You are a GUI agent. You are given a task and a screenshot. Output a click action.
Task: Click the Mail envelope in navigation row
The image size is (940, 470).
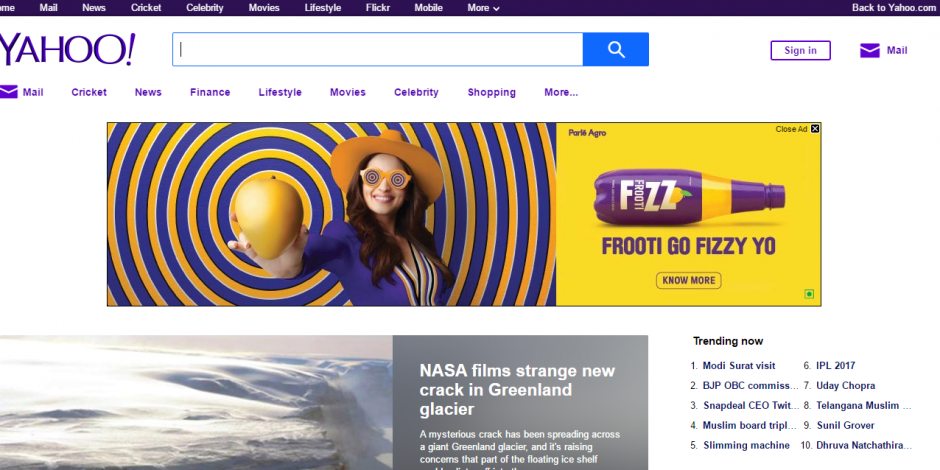(x=8, y=92)
